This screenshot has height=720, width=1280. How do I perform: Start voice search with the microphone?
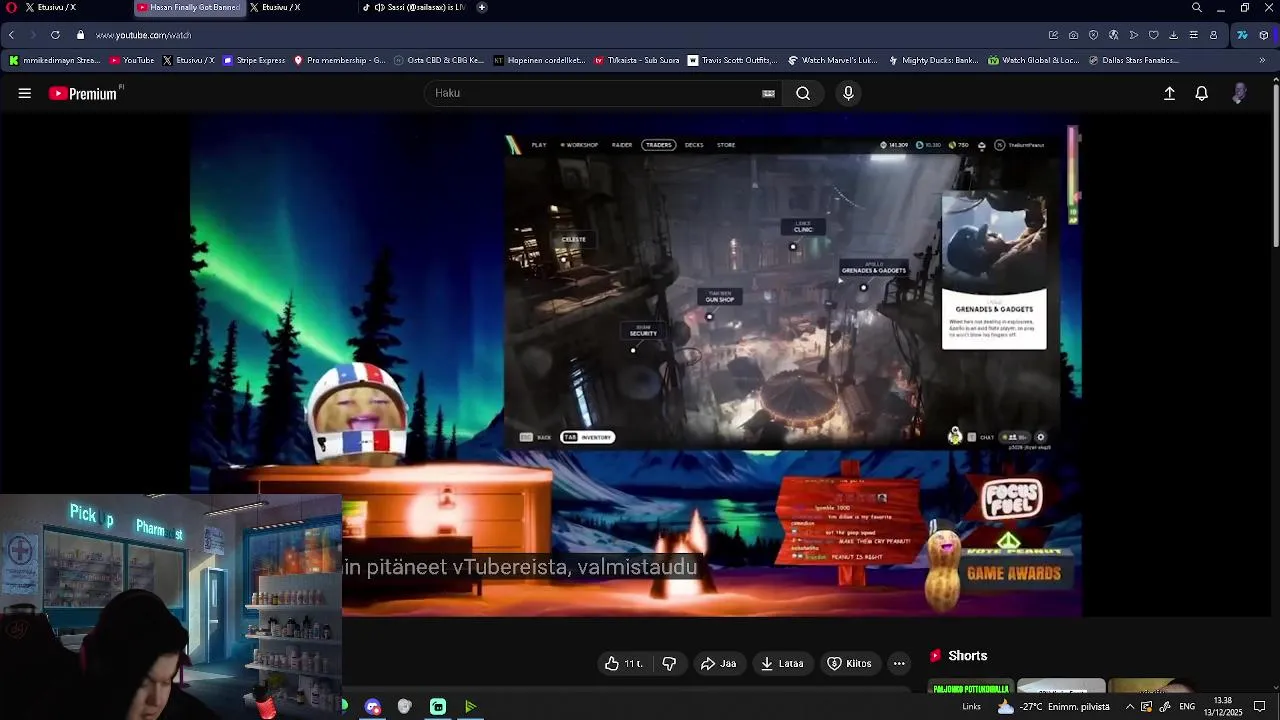pyautogui.click(x=848, y=93)
